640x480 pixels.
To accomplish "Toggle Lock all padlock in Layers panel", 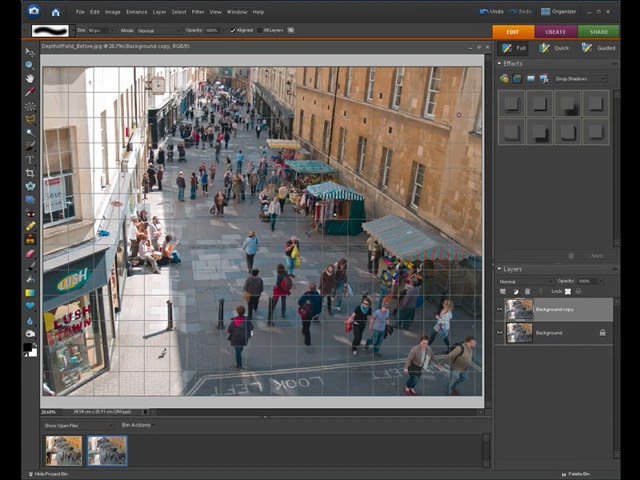I will pyautogui.click(x=578, y=291).
